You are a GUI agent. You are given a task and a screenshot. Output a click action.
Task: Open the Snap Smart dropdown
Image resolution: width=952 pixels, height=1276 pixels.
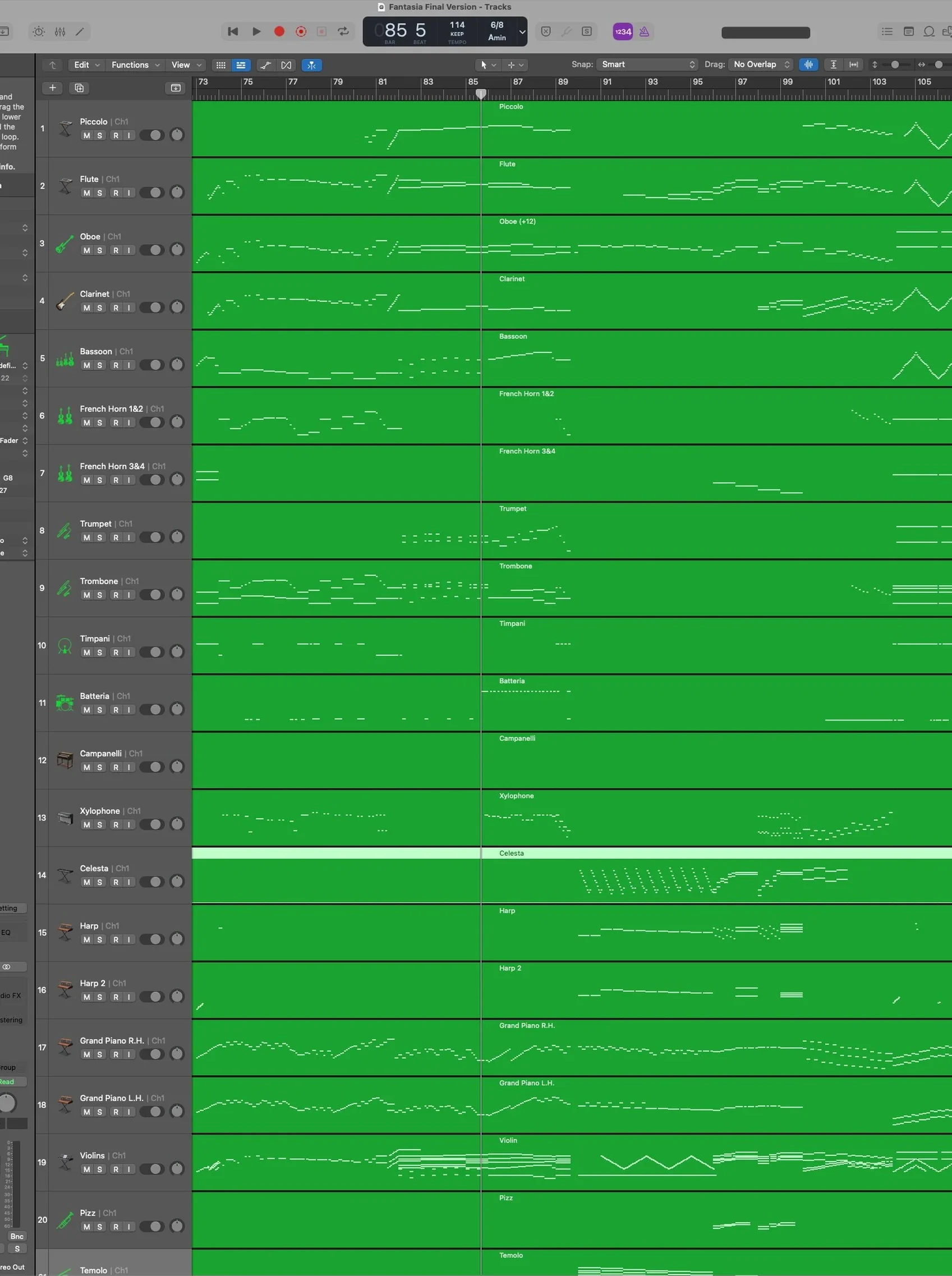(x=647, y=65)
